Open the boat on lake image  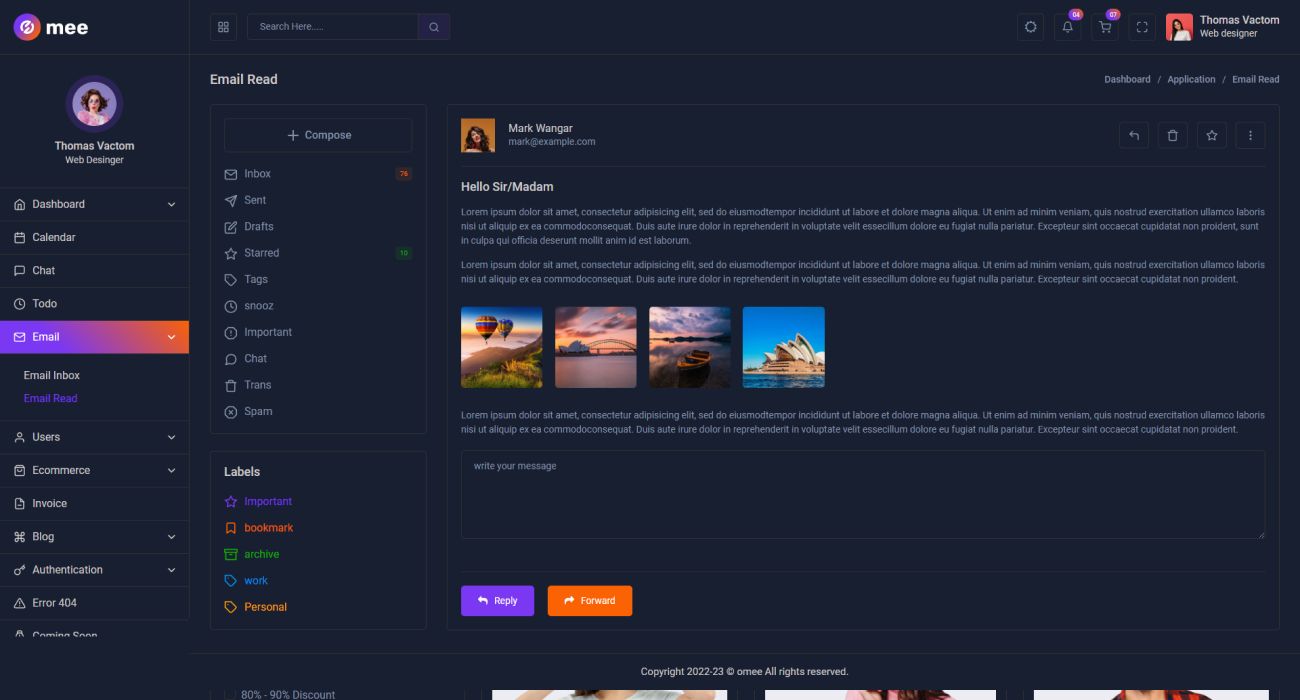pos(690,348)
